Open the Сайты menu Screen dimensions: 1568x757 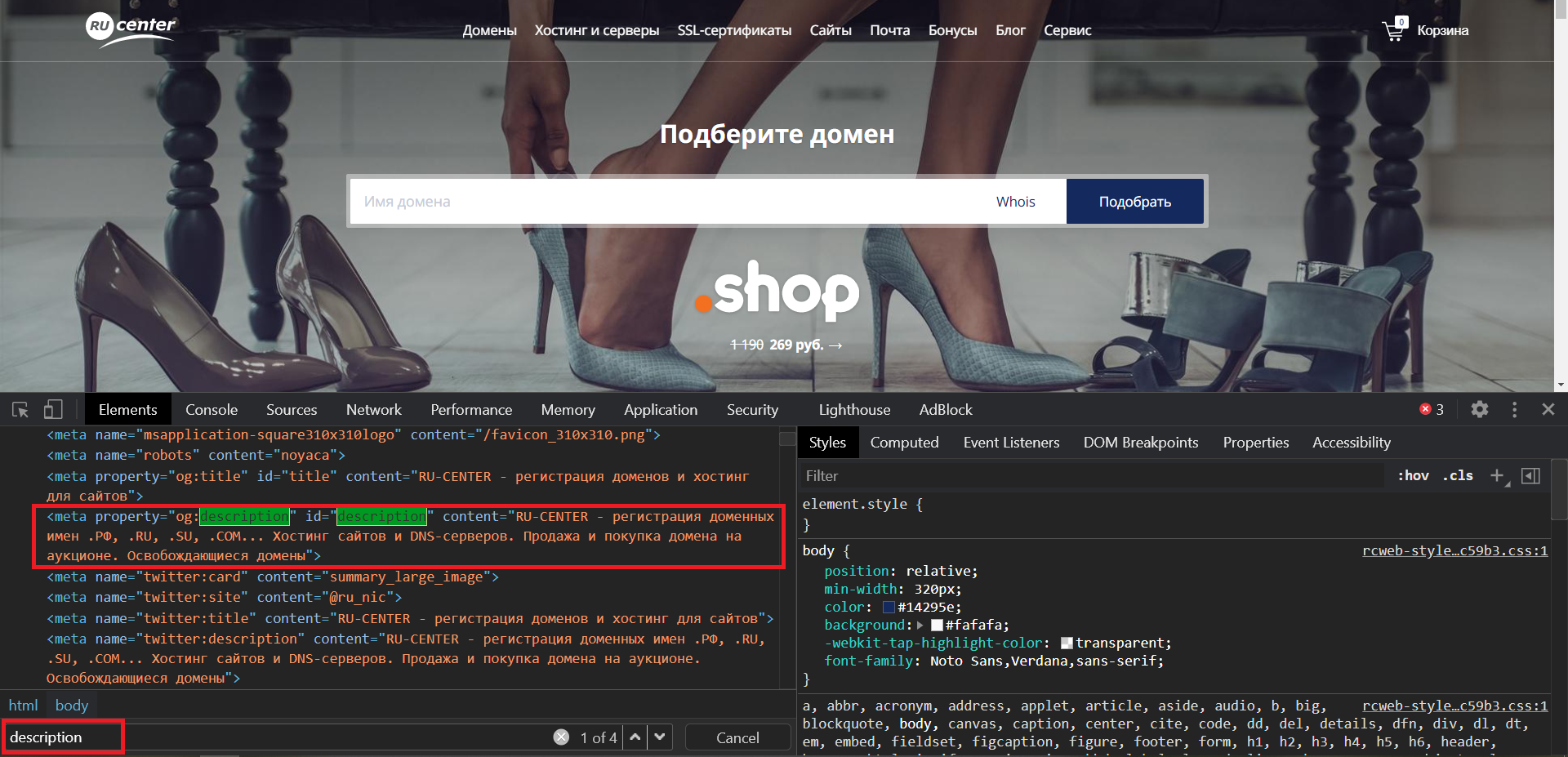(x=831, y=30)
